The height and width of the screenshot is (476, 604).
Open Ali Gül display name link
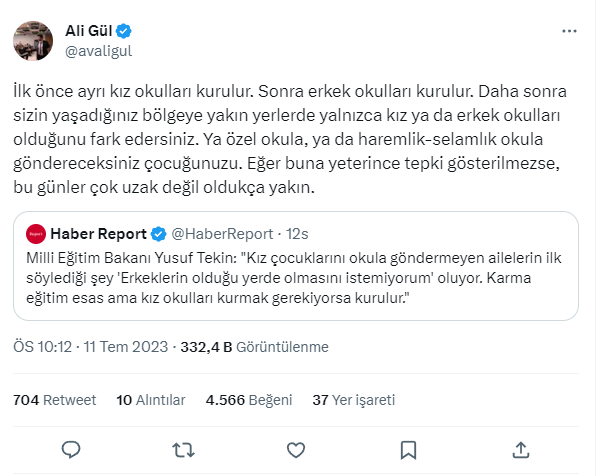pyautogui.click(x=91, y=31)
